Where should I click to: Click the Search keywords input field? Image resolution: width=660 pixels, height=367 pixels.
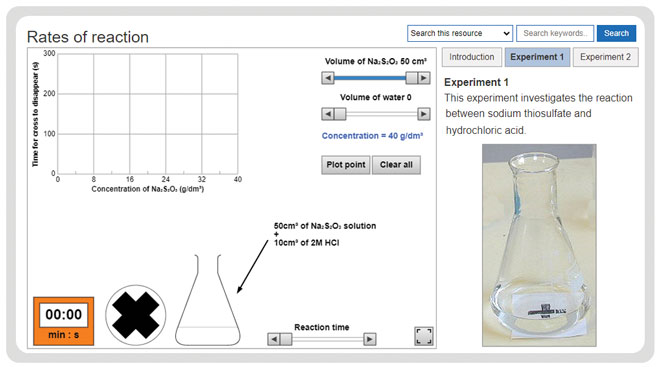555,33
